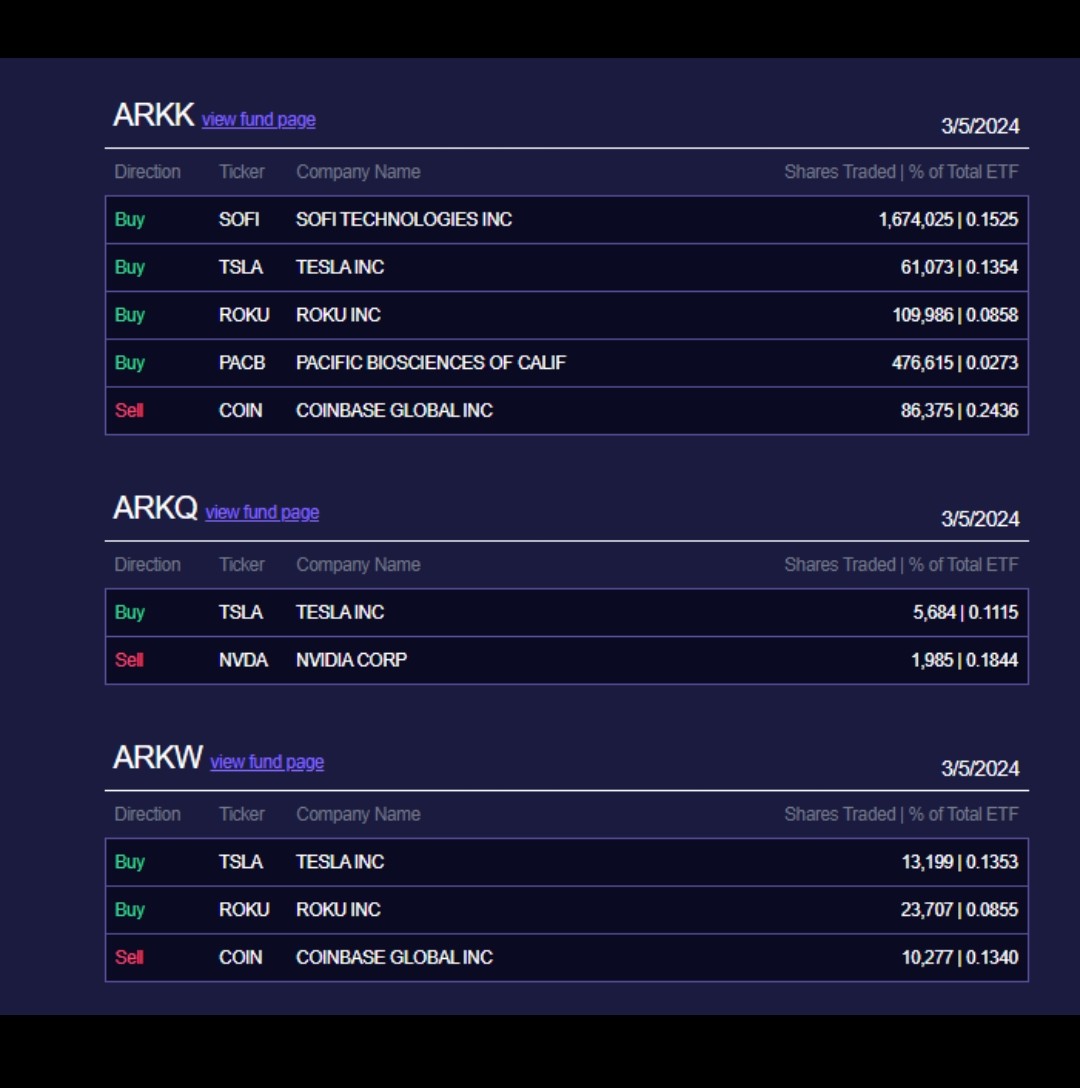The height and width of the screenshot is (1088, 1080).
Task: Click Company Name header in ARKW table
Action: (x=358, y=815)
